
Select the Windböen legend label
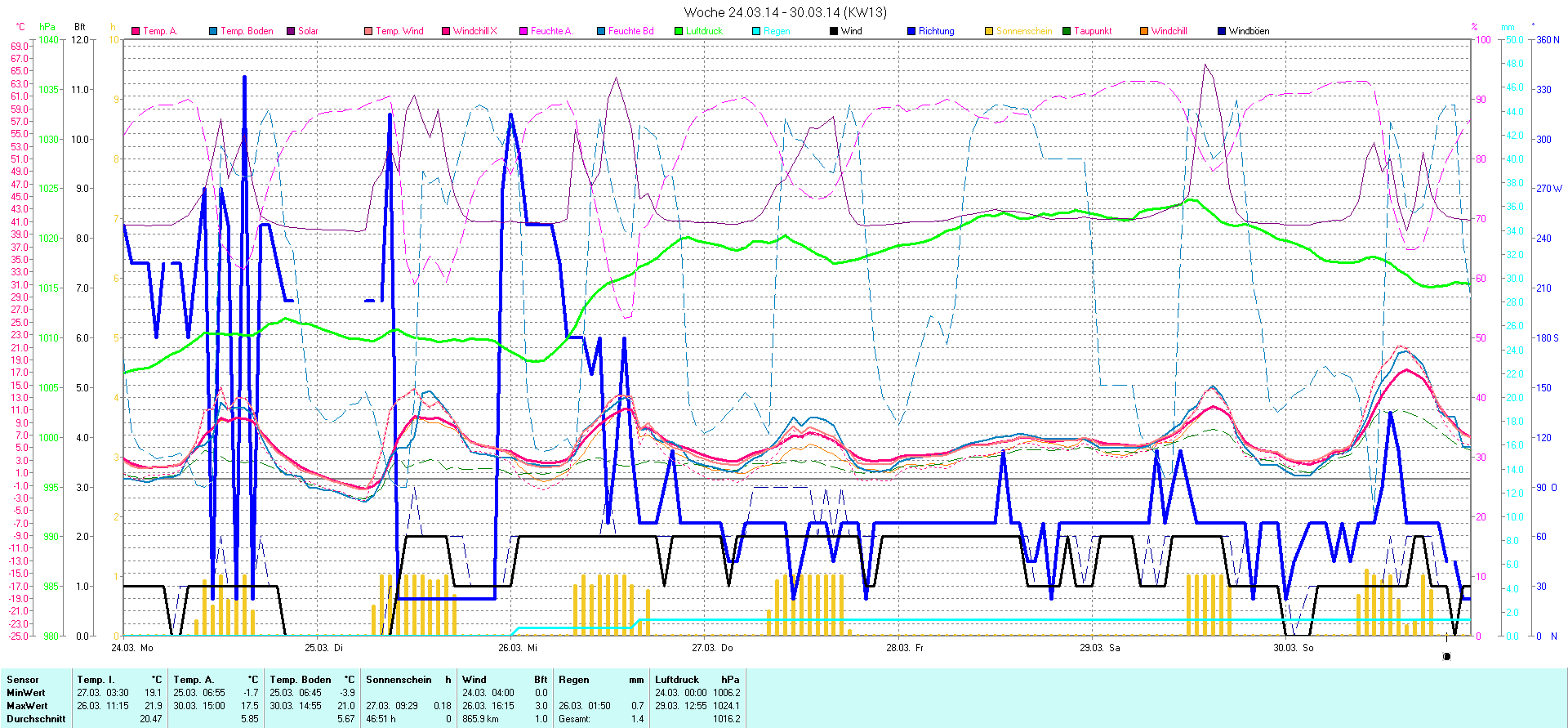(1249, 31)
